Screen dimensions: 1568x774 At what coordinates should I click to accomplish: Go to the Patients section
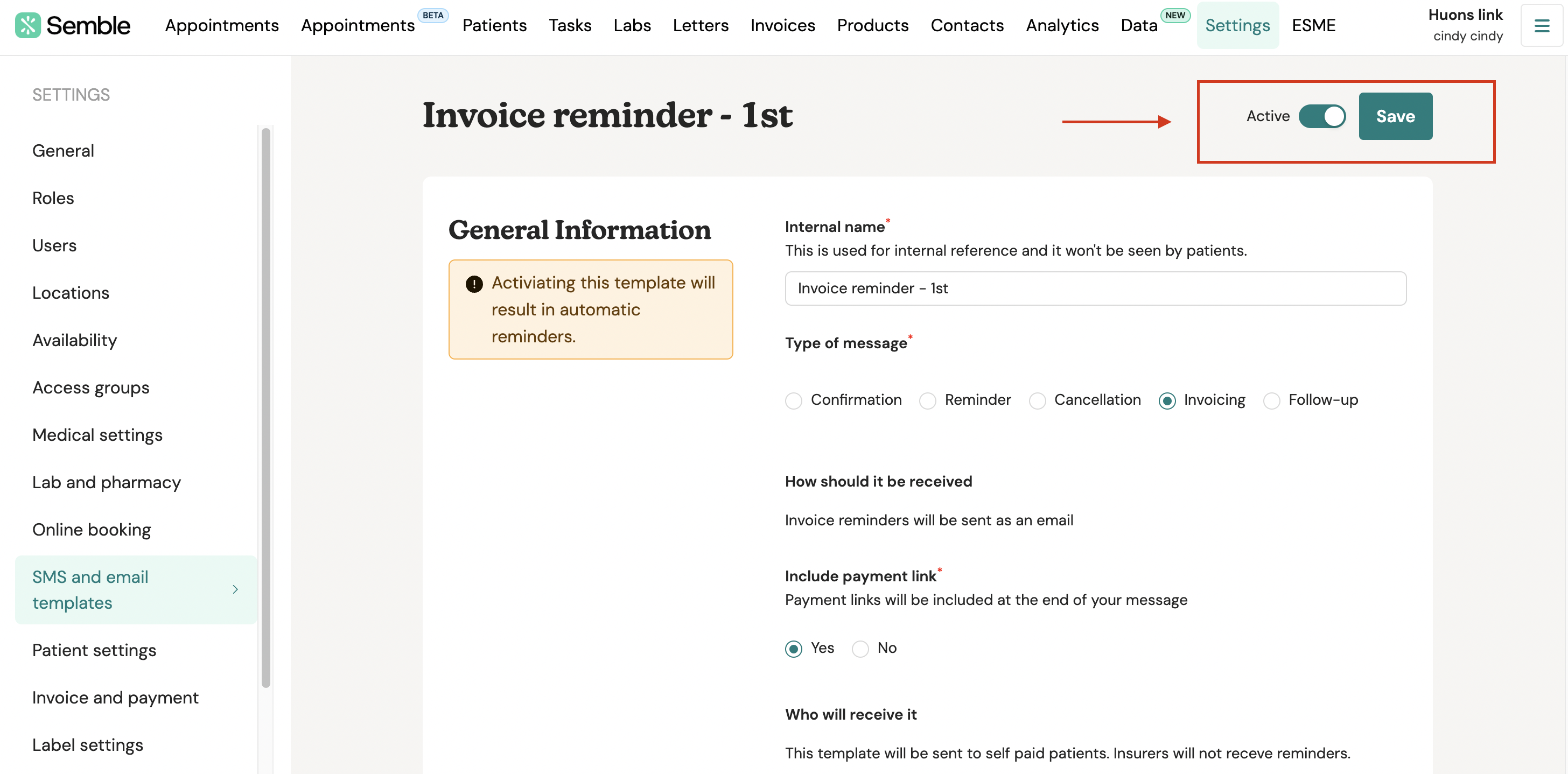tap(494, 25)
